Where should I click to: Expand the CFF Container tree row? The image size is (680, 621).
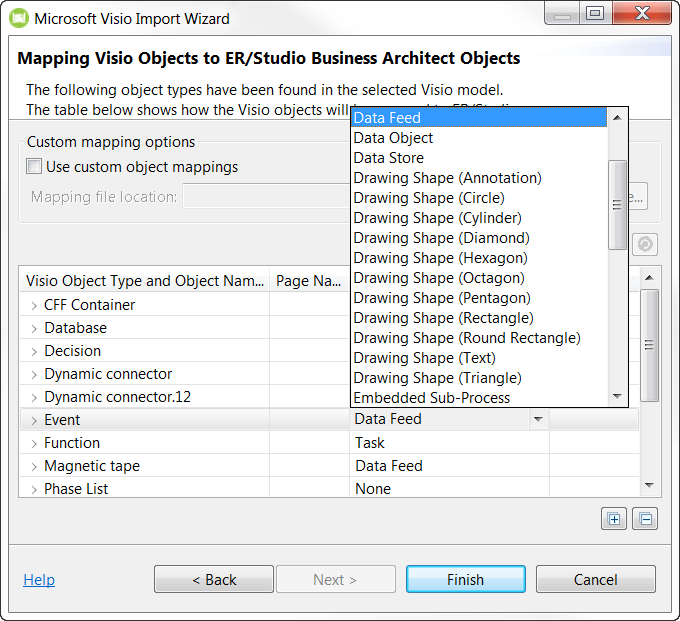tap(34, 305)
